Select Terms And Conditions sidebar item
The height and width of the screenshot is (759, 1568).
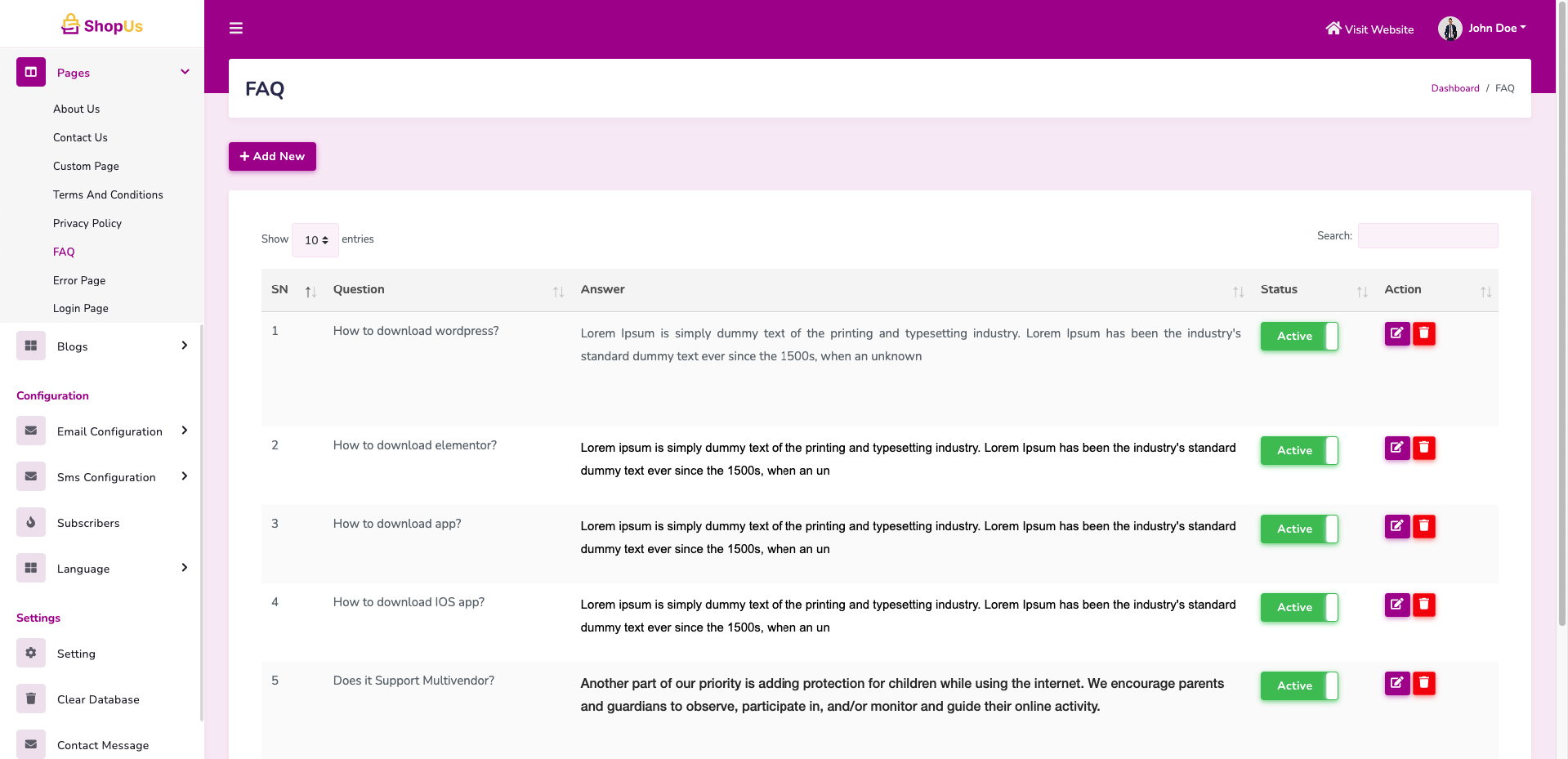point(108,194)
